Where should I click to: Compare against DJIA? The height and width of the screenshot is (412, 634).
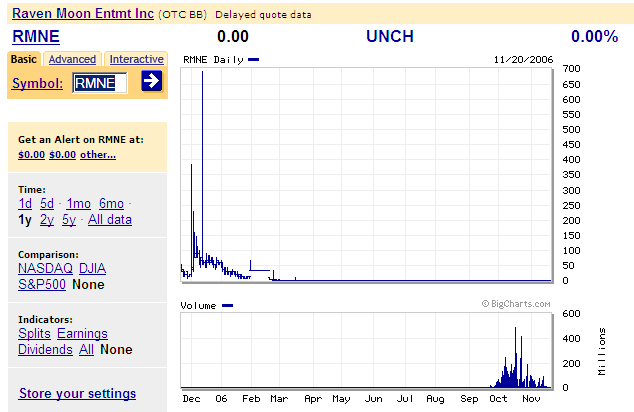click(93, 268)
